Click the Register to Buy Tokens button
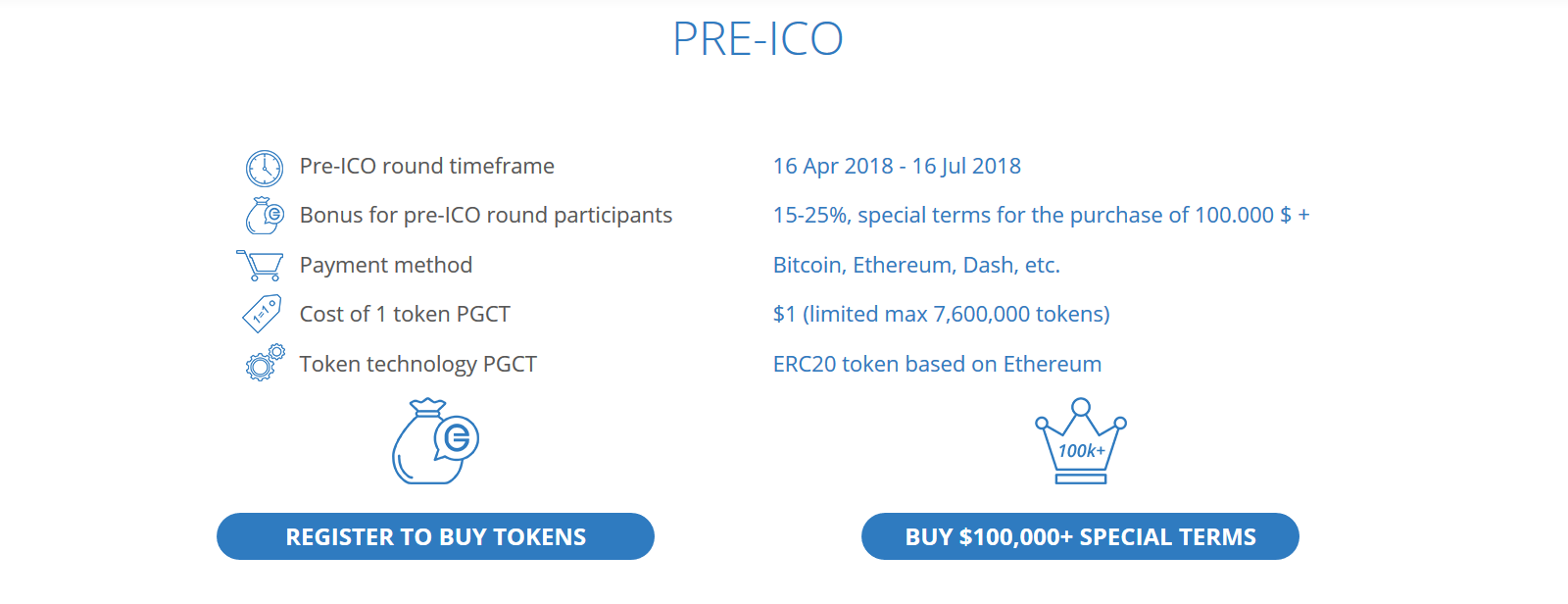Viewport: 1568px width, 604px height. pyautogui.click(x=435, y=536)
